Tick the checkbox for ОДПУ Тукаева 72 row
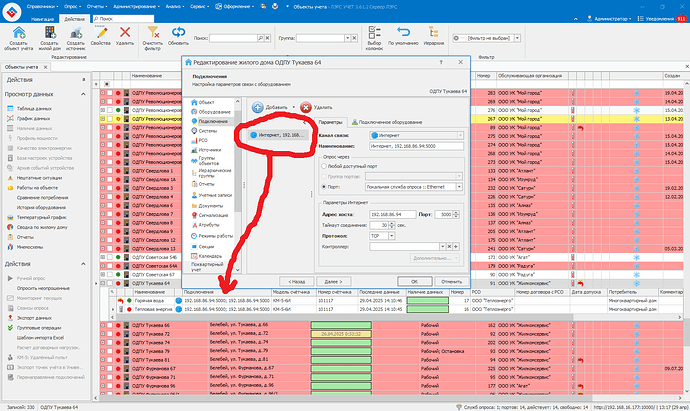Image resolution: width=690 pixels, height=411 pixels. pos(110,334)
